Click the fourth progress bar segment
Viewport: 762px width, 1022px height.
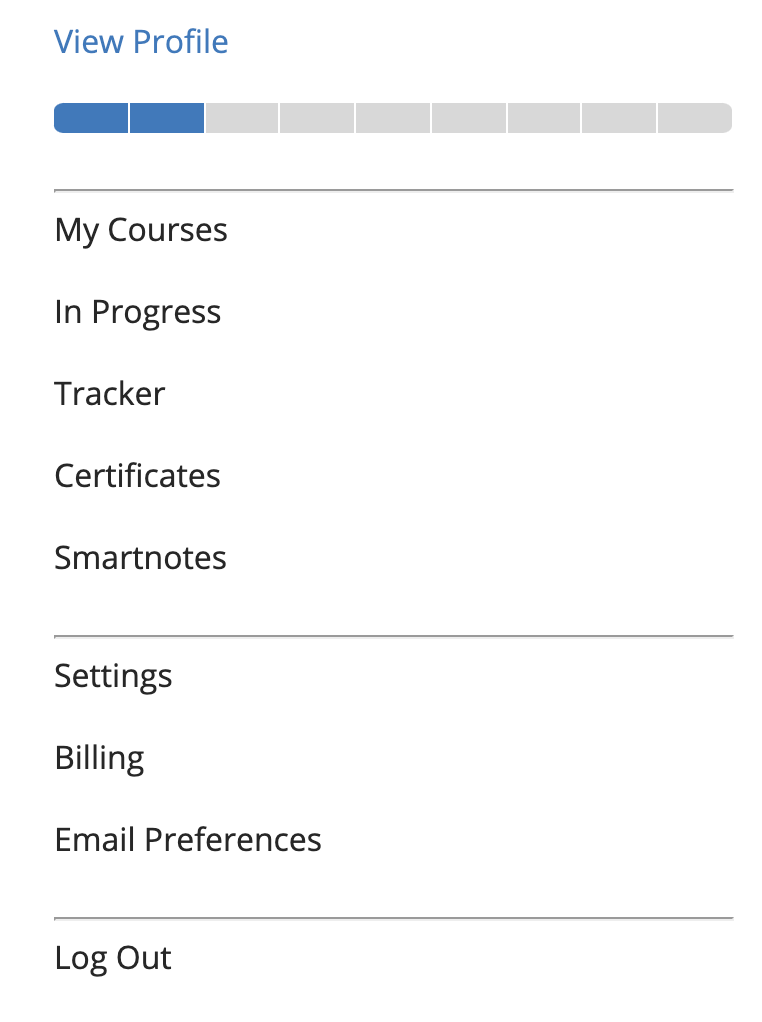[x=317, y=118]
